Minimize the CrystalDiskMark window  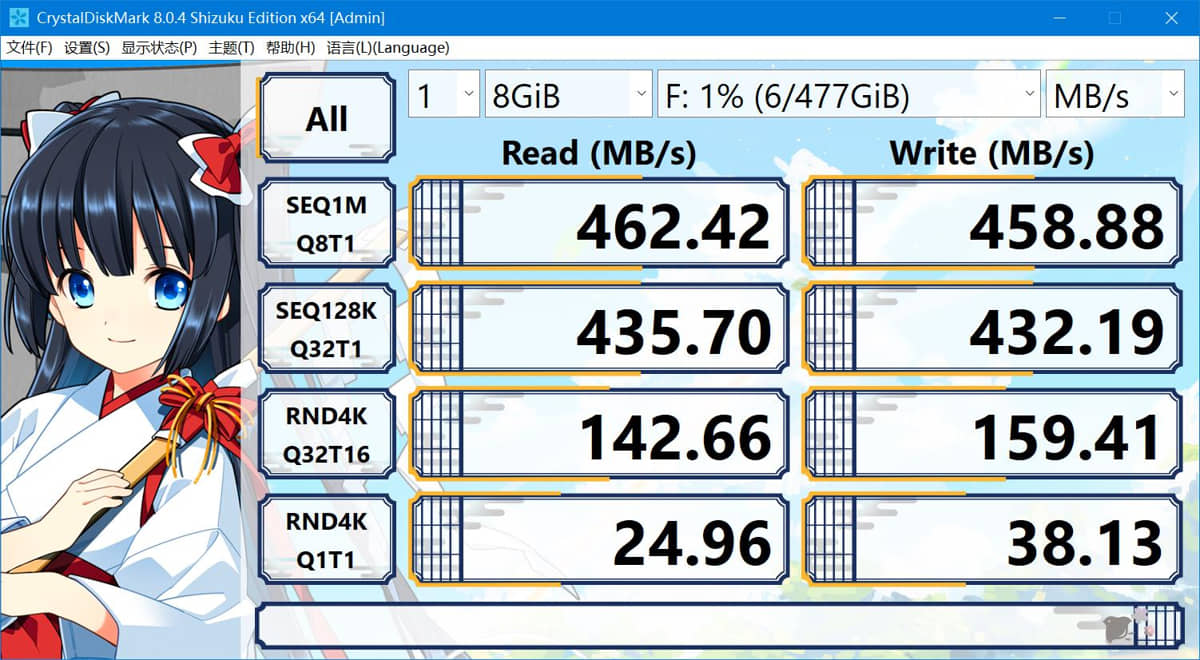(1061, 18)
